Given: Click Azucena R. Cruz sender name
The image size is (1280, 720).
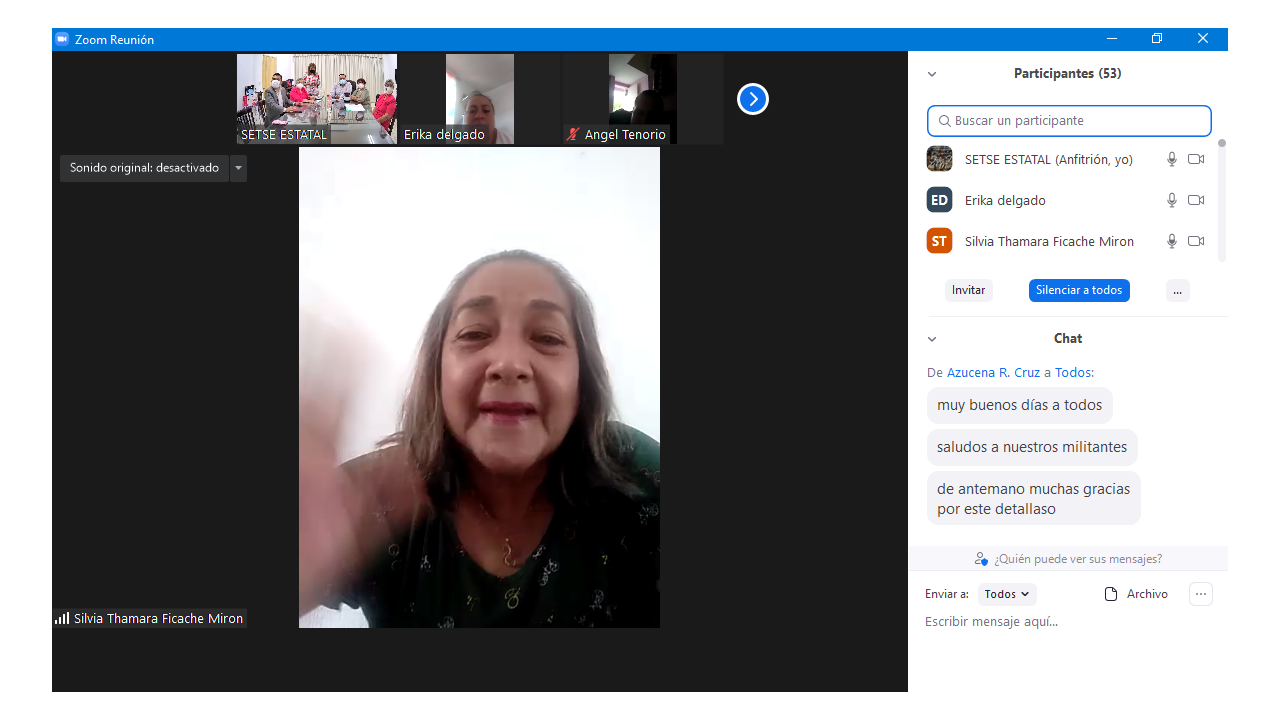Looking at the screenshot, I should (x=994, y=372).
